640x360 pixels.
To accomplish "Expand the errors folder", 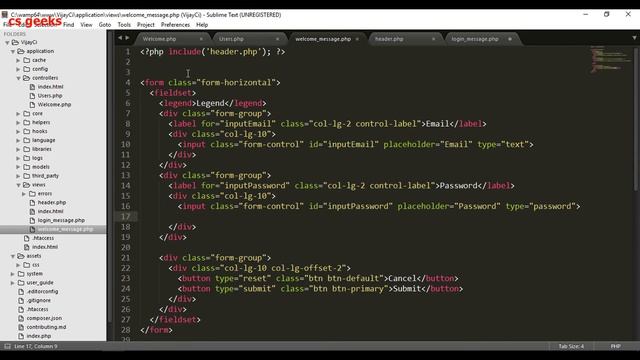I will pyautogui.click(x=24, y=194).
